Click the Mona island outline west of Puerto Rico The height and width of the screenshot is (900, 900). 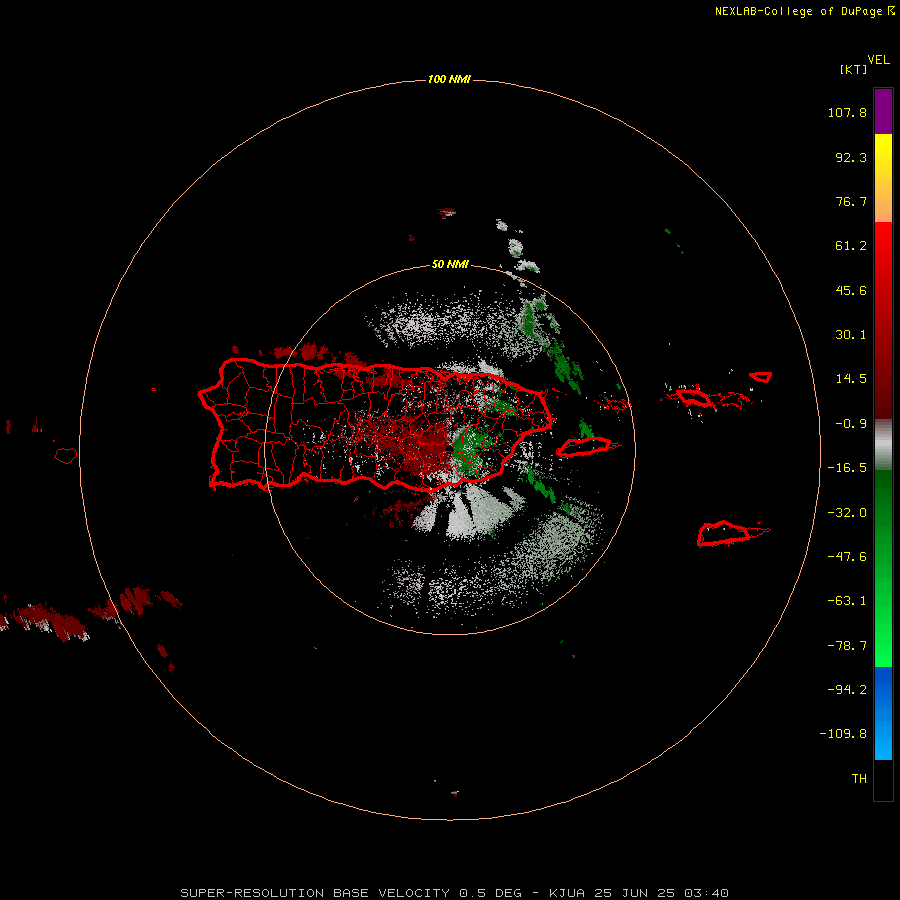(66, 456)
